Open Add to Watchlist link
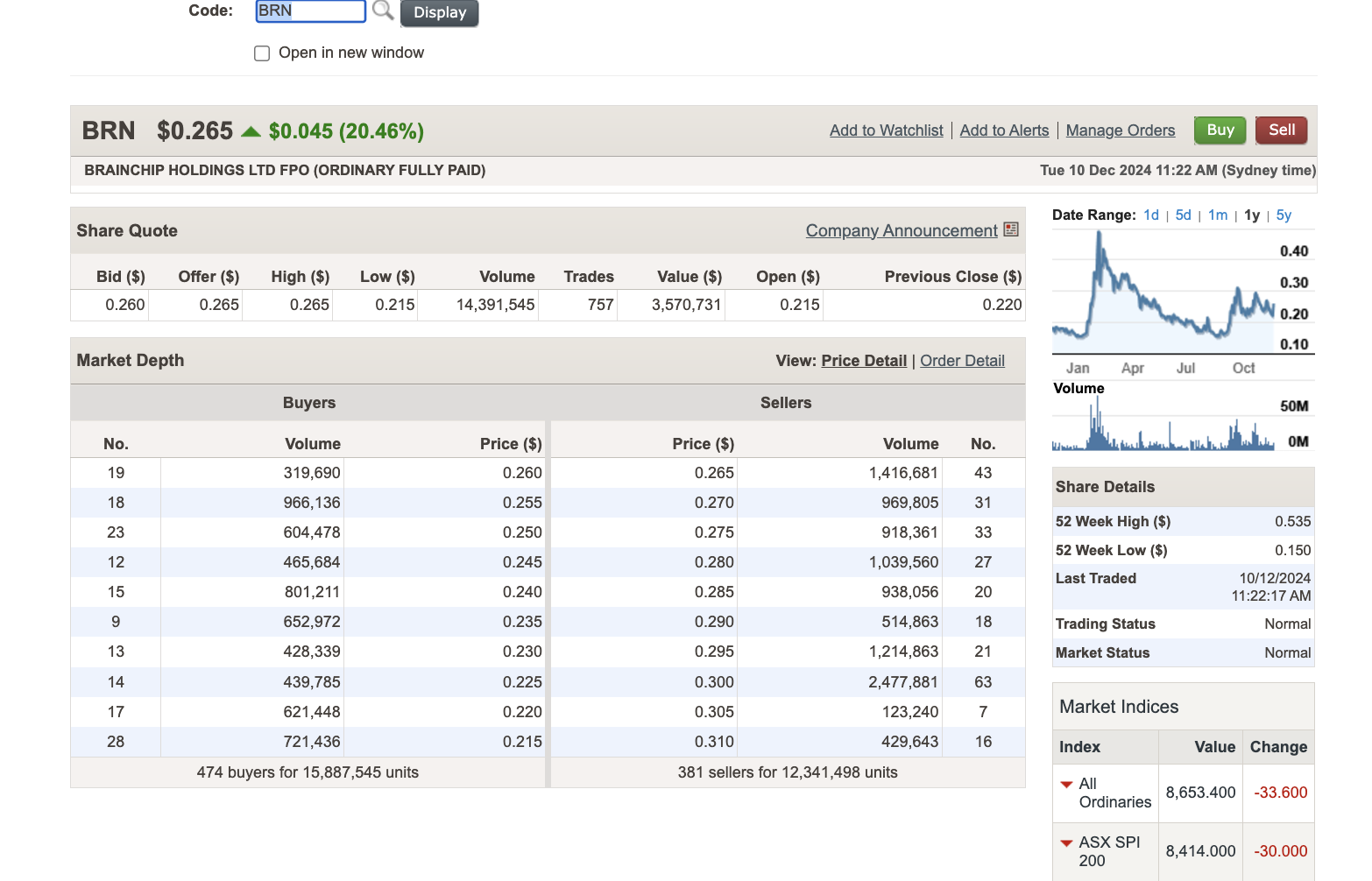 coord(886,130)
